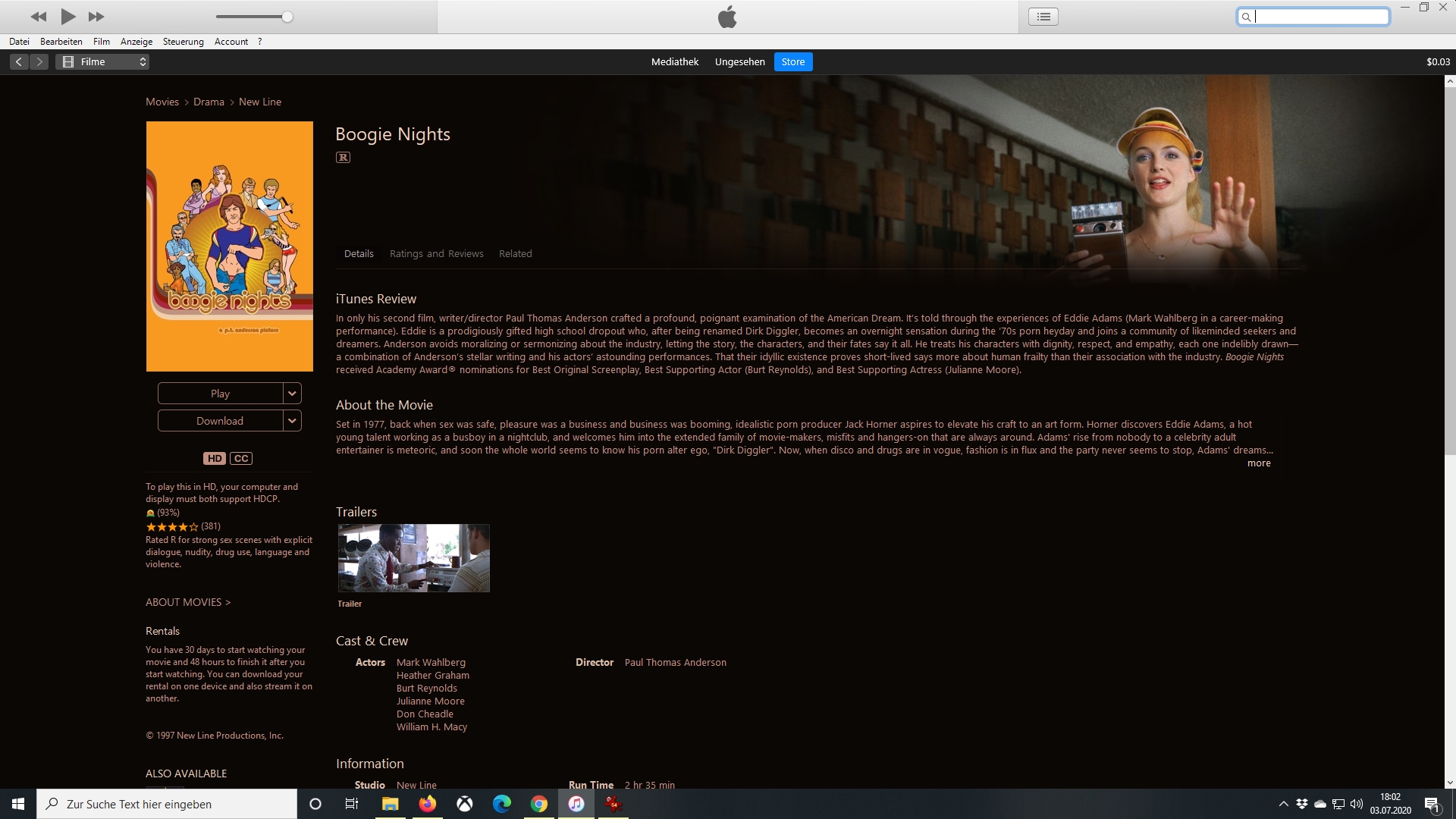Expand the Play button dropdown arrow
This screenshot has height=819, width=1456.
292,394
